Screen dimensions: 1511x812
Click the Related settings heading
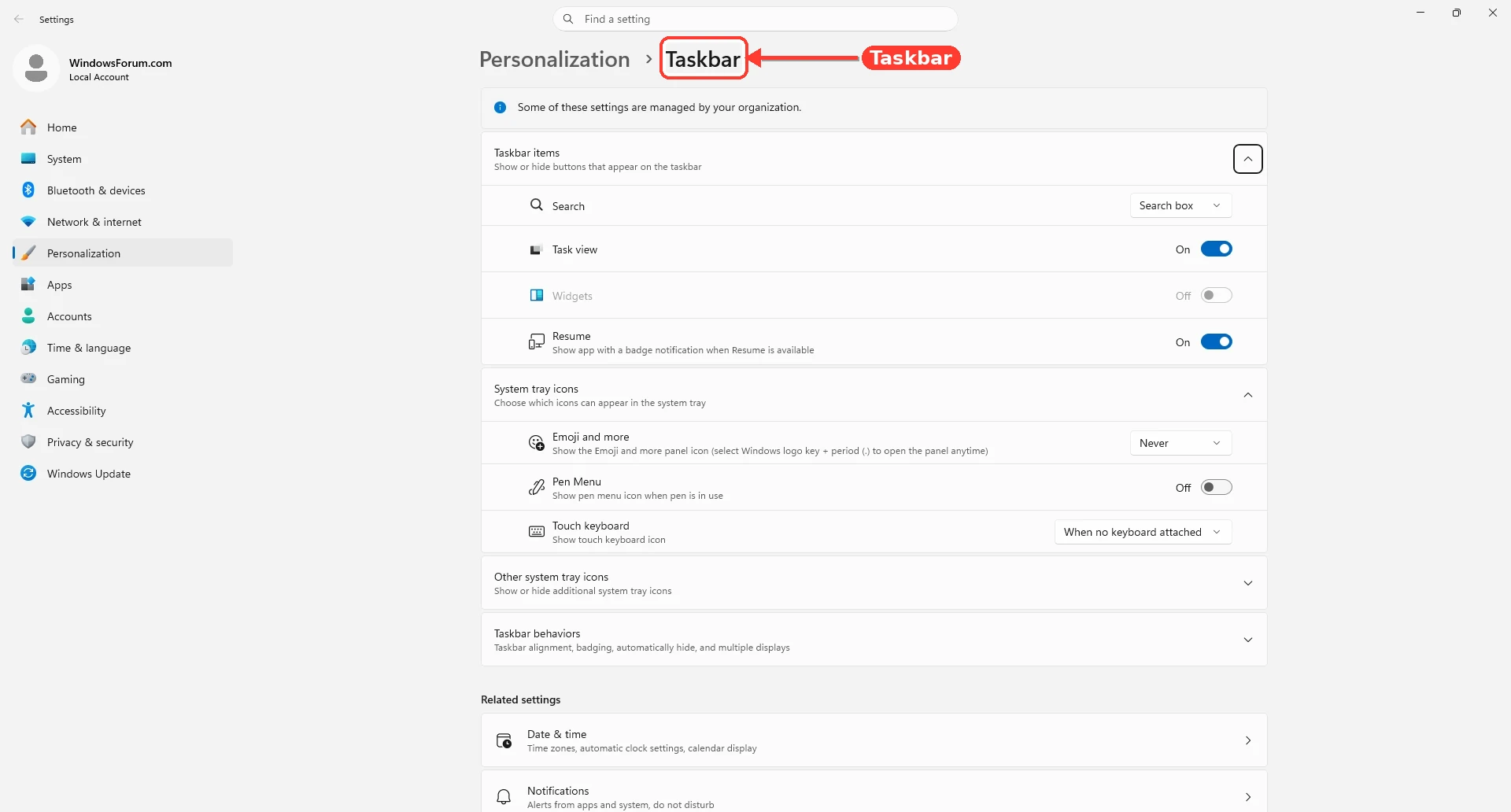pos(520,699)
